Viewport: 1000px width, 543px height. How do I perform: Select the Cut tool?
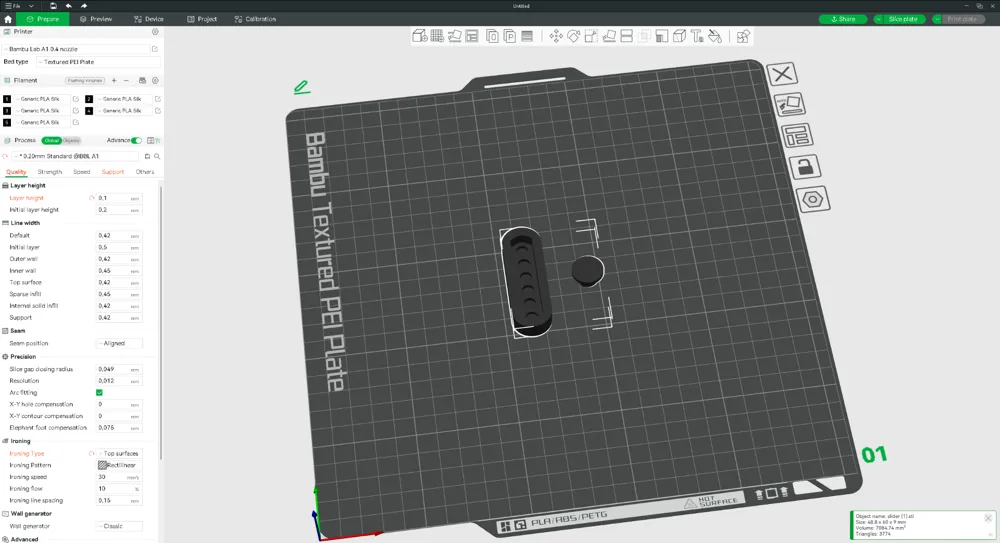[626, 36]
